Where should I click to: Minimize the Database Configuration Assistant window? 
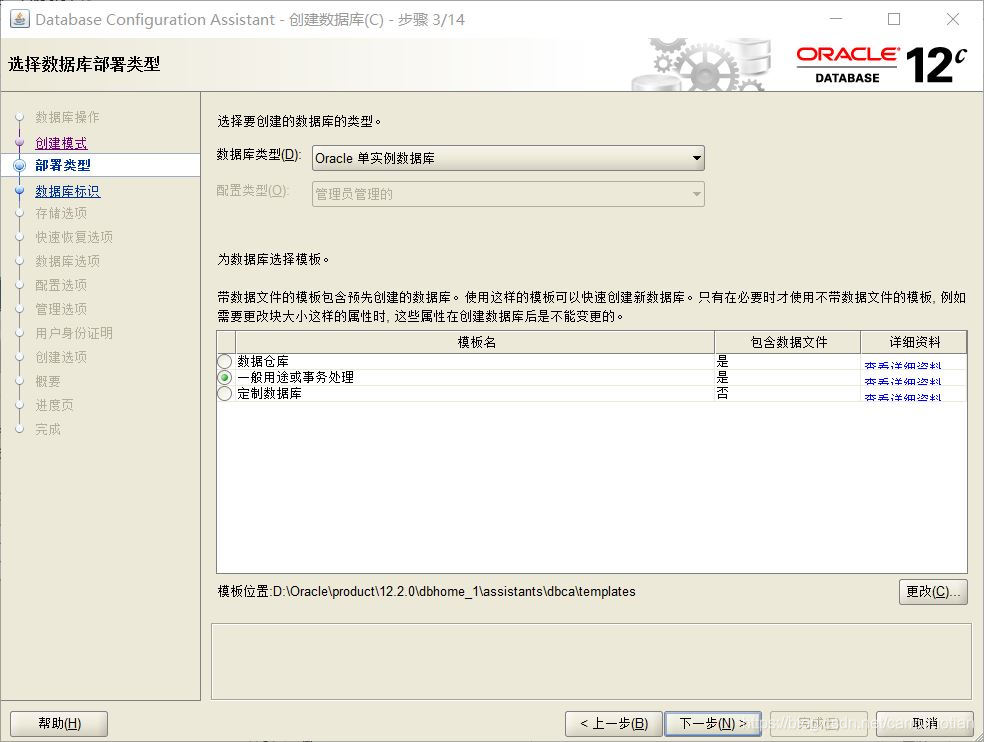point(836,19)
